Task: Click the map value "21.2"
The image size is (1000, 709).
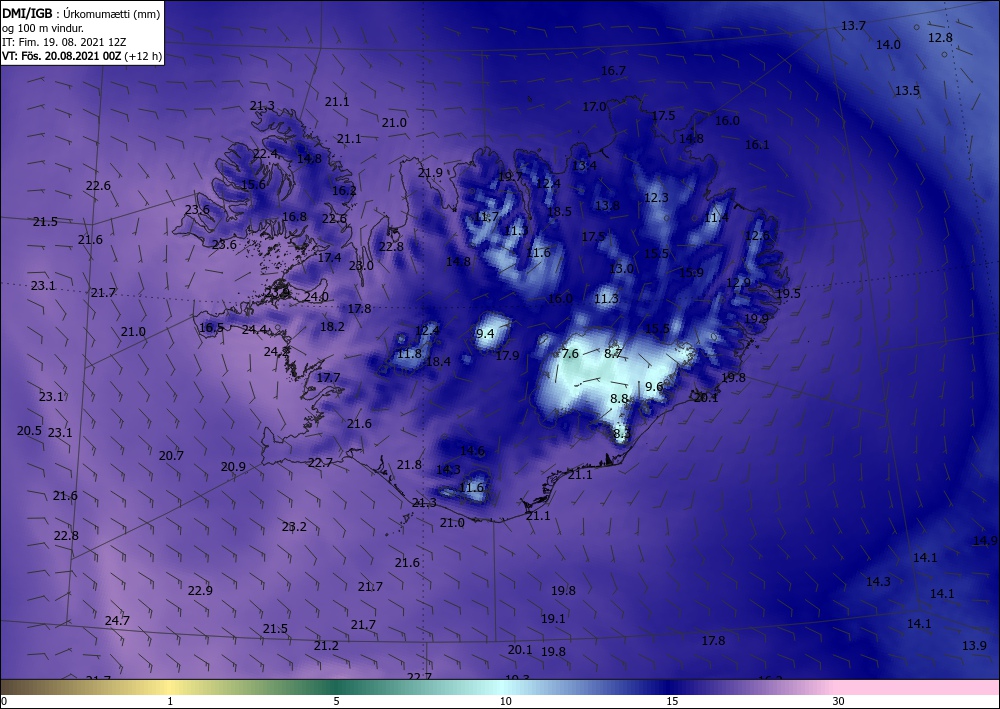Action: click(326, 646)
